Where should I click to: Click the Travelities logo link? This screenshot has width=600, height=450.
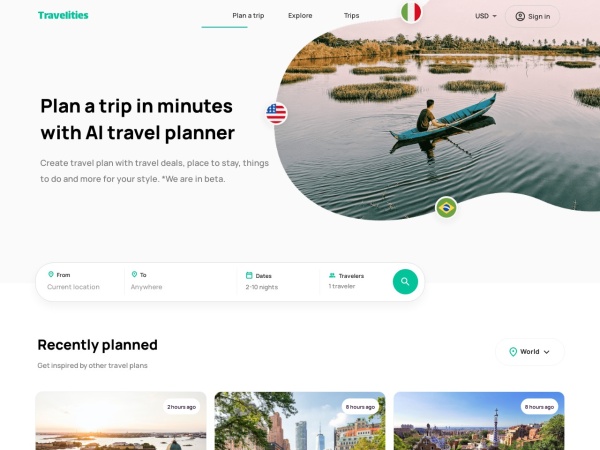(63, 15)
